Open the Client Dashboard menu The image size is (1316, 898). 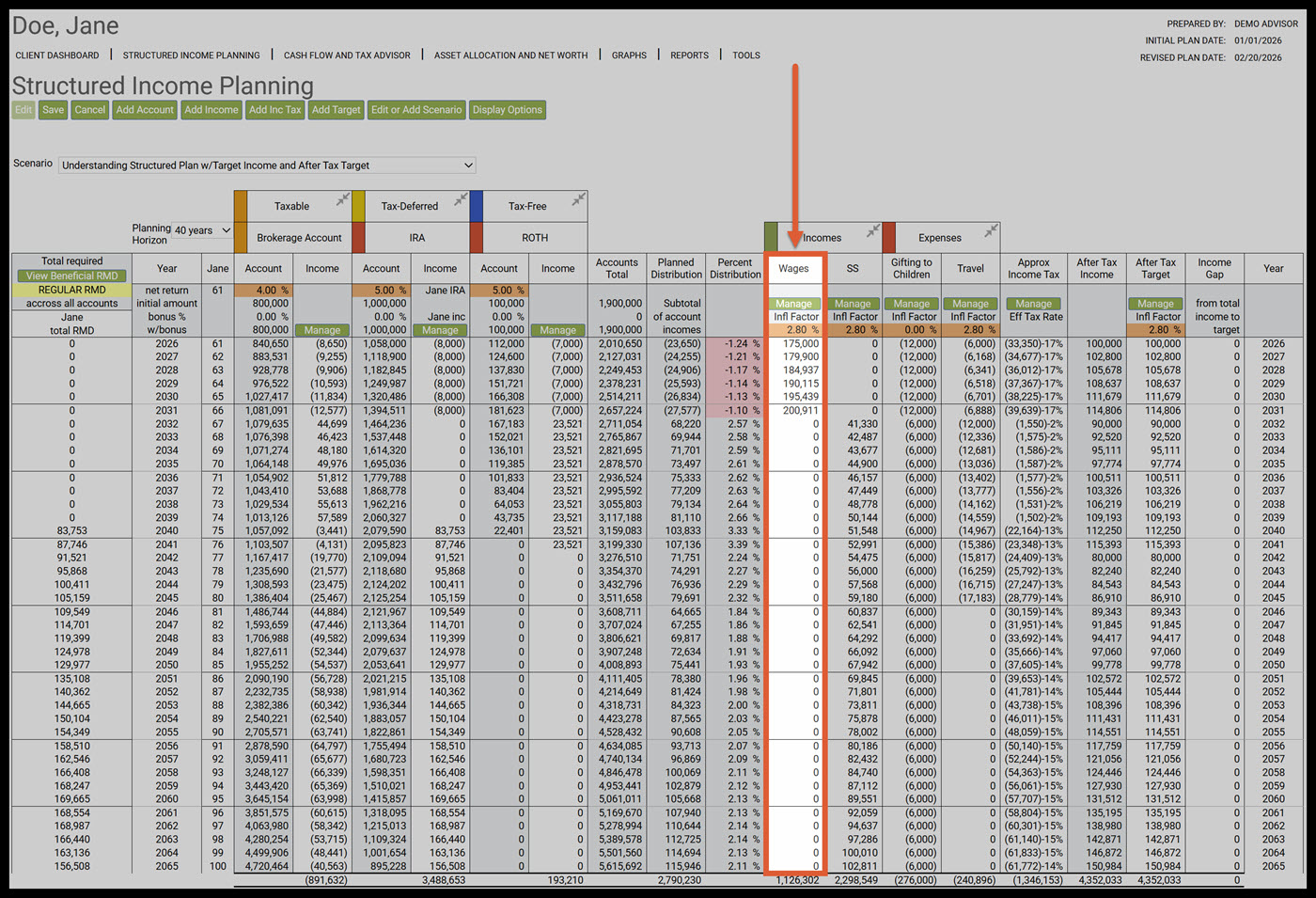coord(57,55)
